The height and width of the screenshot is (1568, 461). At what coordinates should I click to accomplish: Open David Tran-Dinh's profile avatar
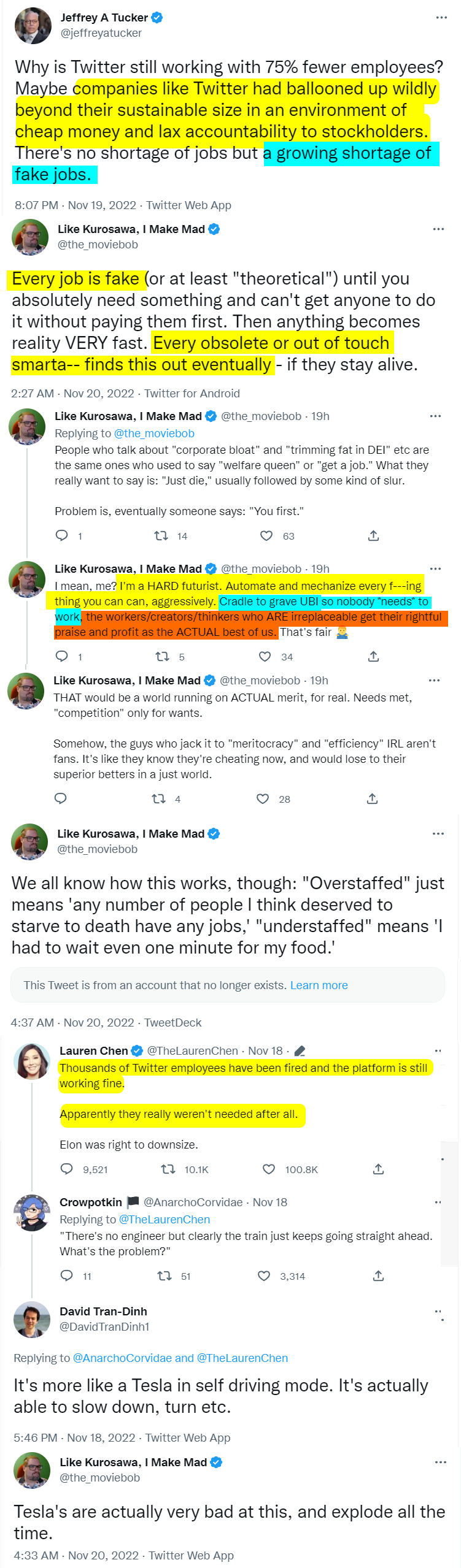click(32, 1318)
